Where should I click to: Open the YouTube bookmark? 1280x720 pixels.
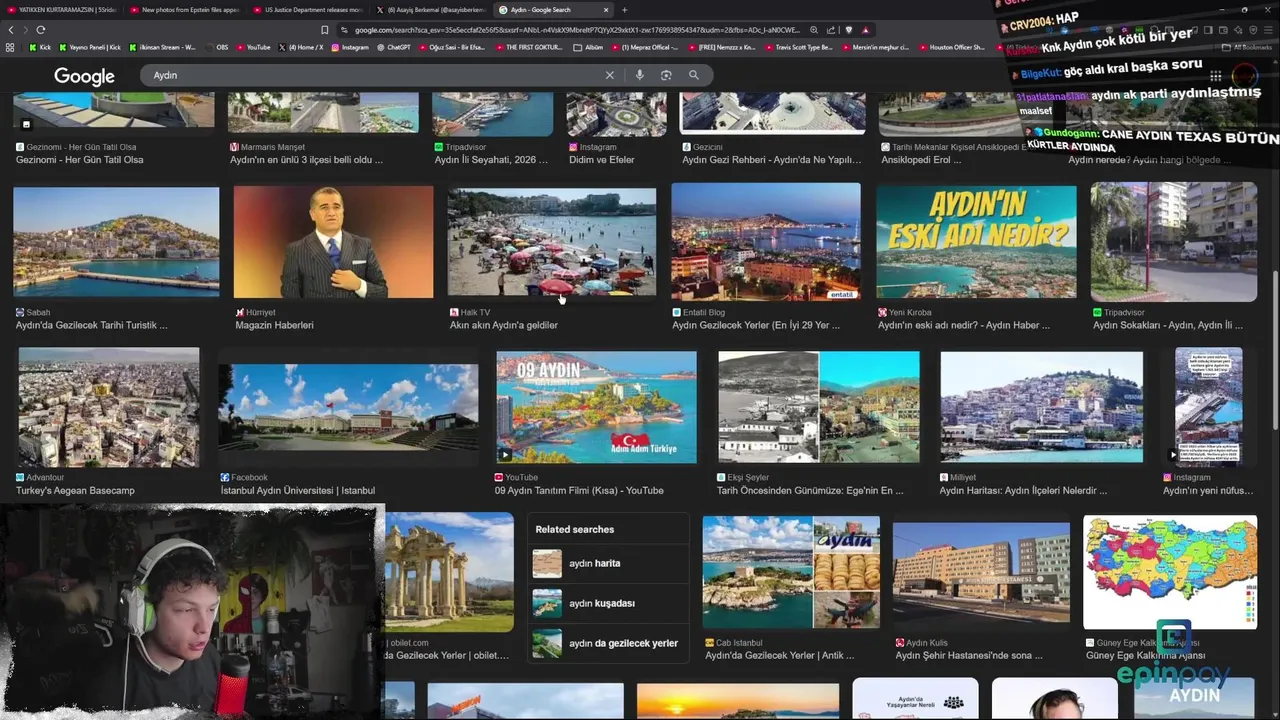[x=253, y=47]
